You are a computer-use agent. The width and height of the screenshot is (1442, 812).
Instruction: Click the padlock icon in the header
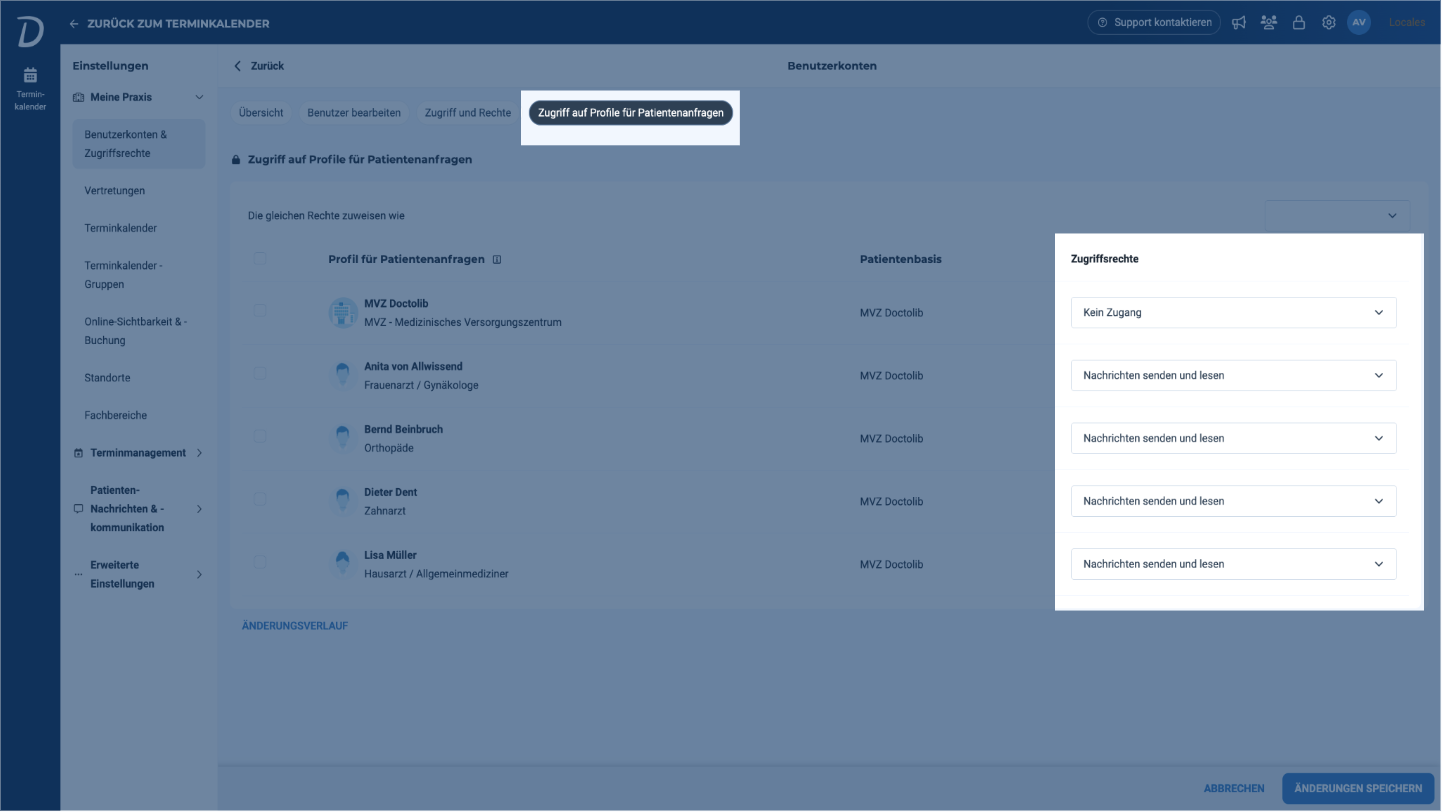click(x=1299, y=22)
